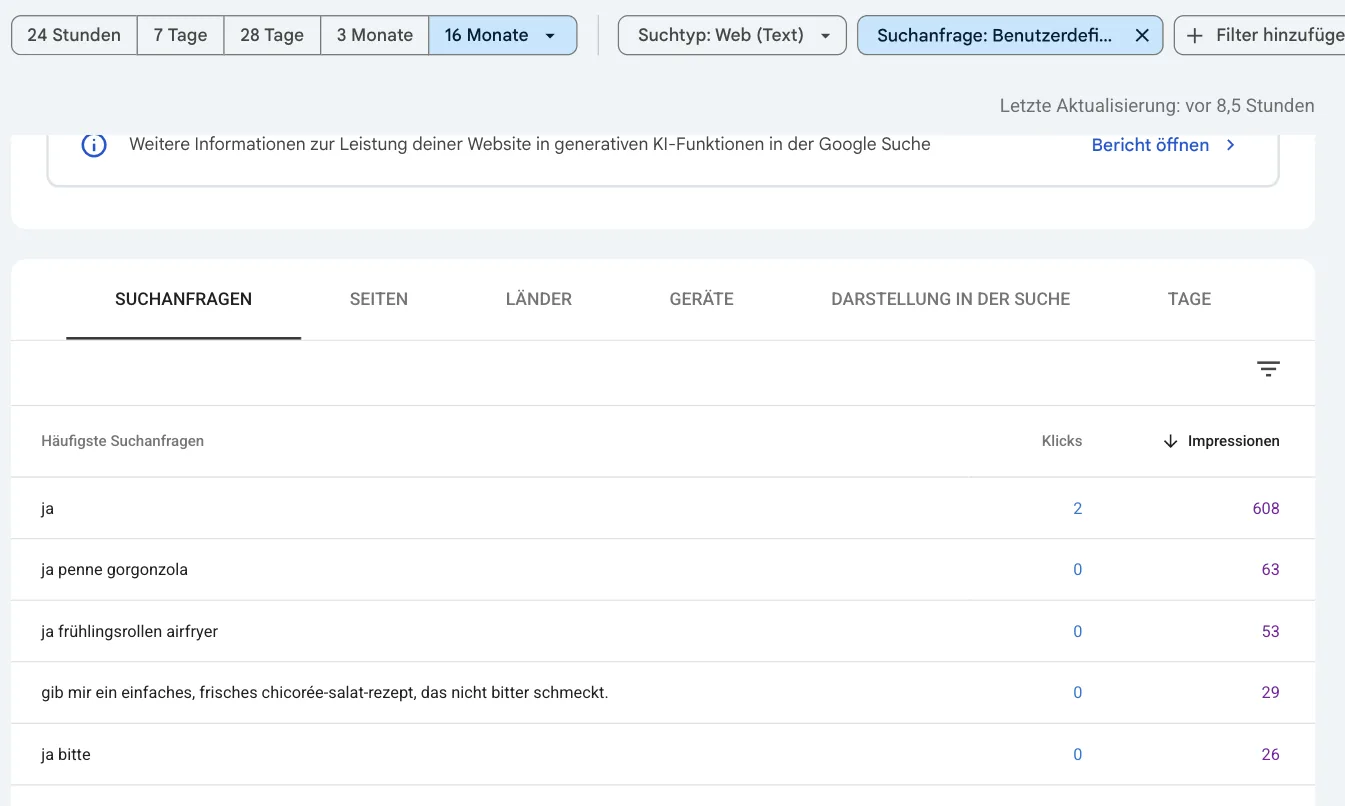Select the 7 Tage date range
The width and height of the screenshot is (1345, 806).
(x=180, y=35)
